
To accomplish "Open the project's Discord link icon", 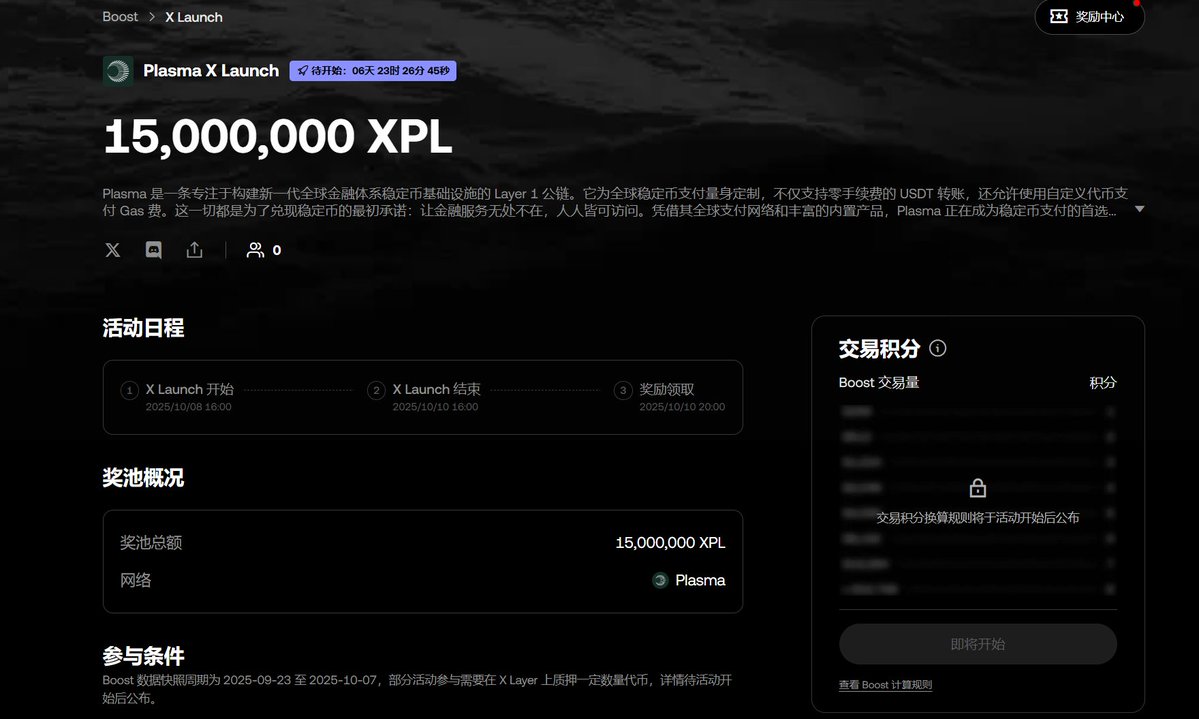I will [x=154, y=250].
